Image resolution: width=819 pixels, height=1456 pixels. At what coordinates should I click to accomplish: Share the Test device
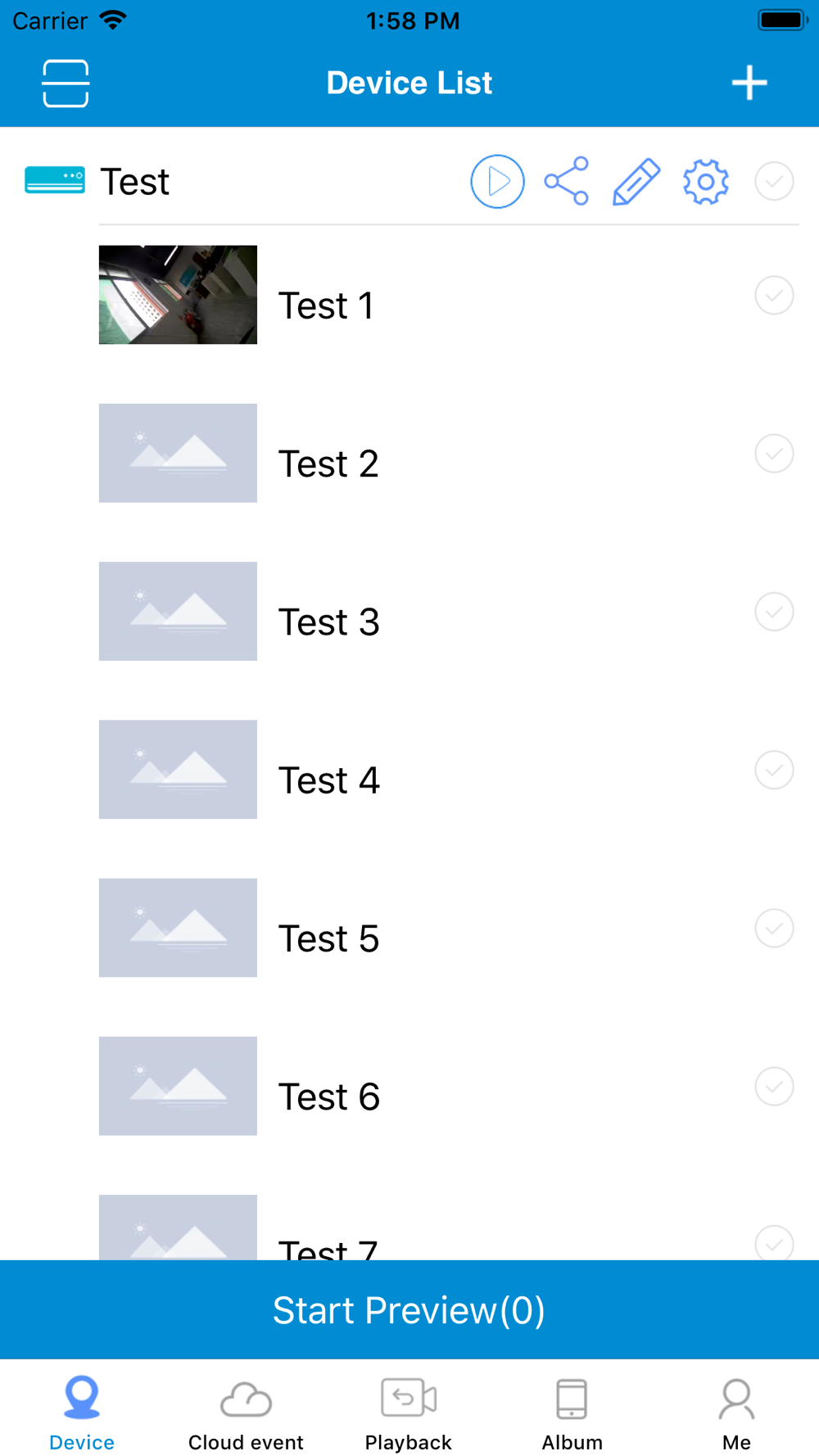[567, 181]
